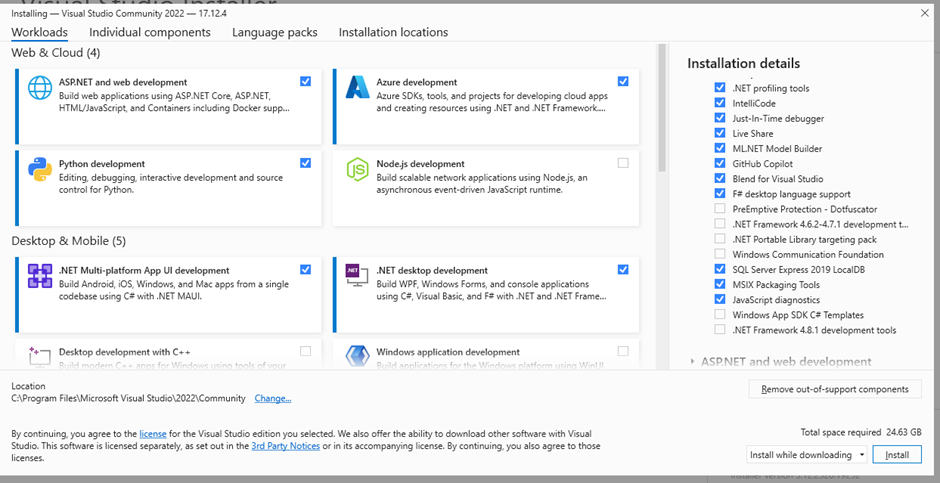This screenshot has width=940, height=483.
Task: Open the Language packs tab
Action: click(275, 32)
